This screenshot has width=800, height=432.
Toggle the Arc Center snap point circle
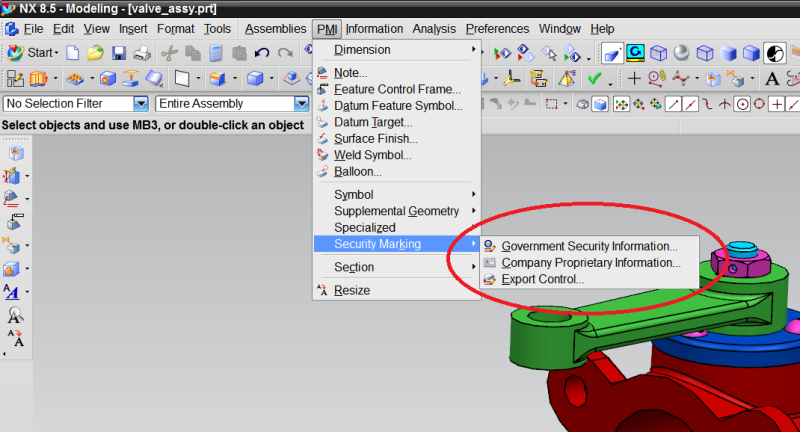pos(742,105)
